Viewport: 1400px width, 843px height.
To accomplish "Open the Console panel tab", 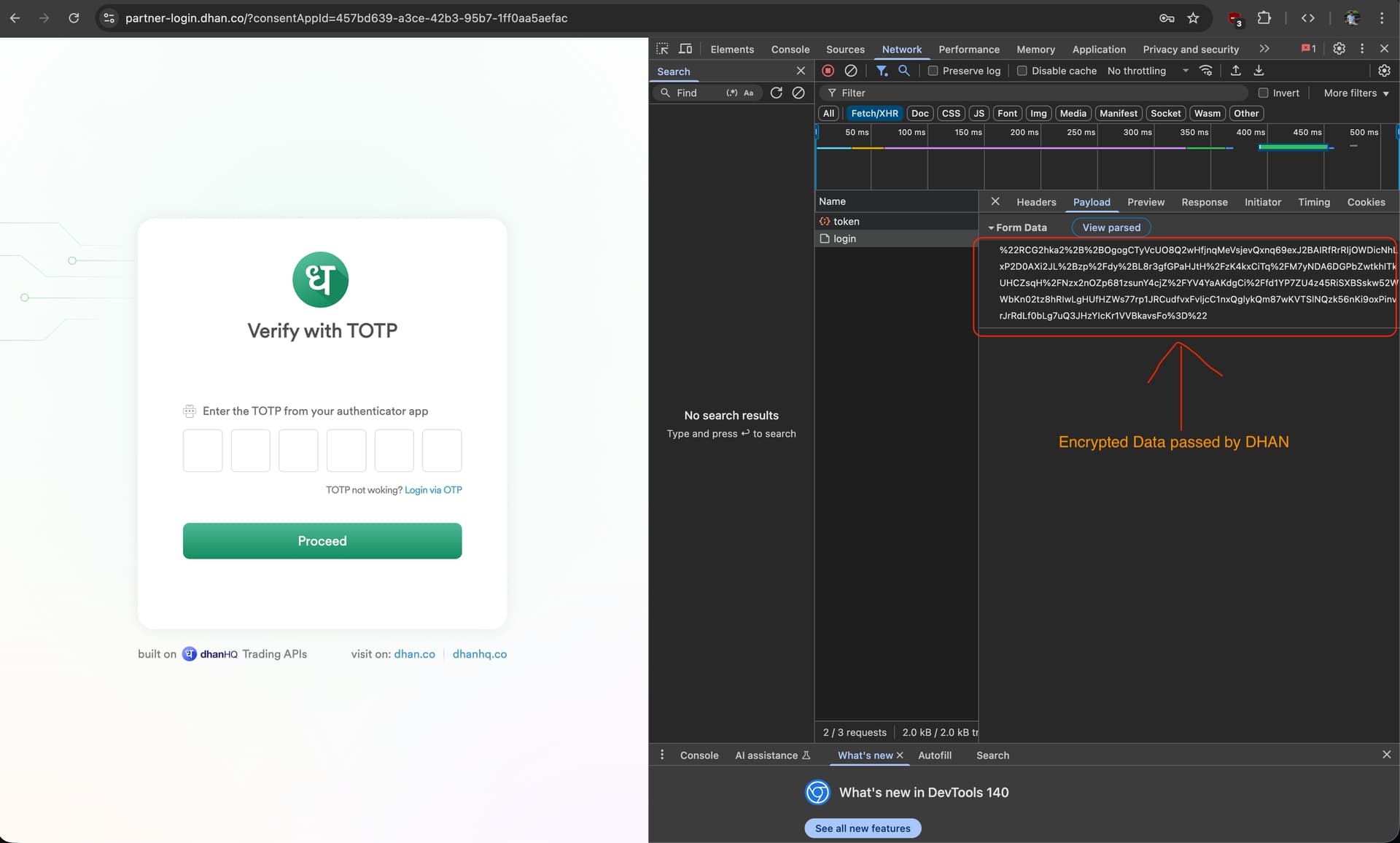I will [x=790, y=49].
